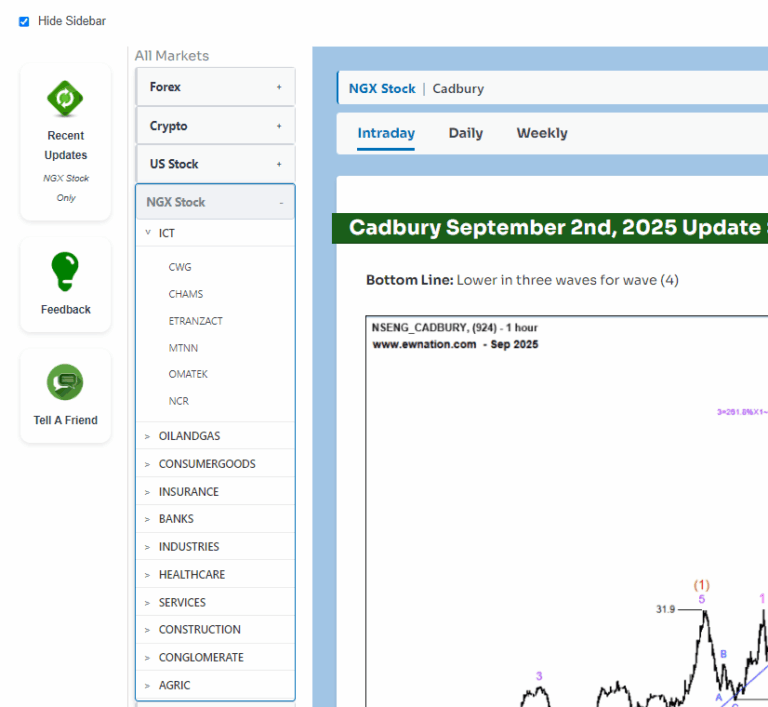Screen dimensions: 768x707
Task: Select MTNN stock
Action: pyautogui.click(x=183, y=348)
